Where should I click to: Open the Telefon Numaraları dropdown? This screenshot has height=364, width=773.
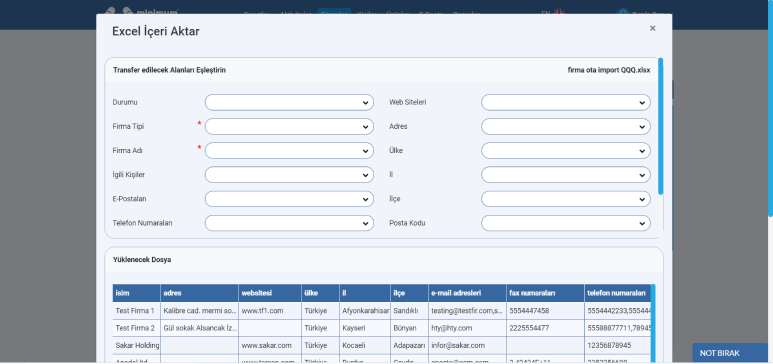[x=289, y=223]
